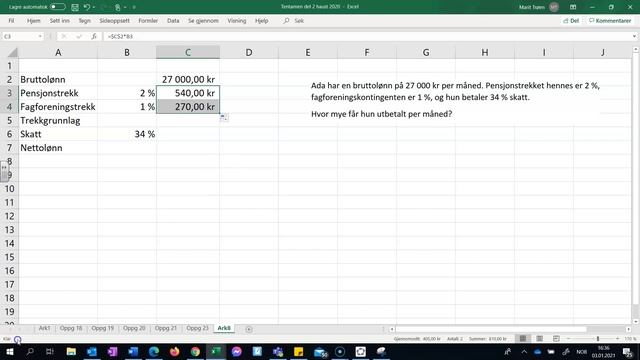Select the Nettolønn cell
Image resolution: width=640 pixels, height=360 pixels.
point(58,148)
